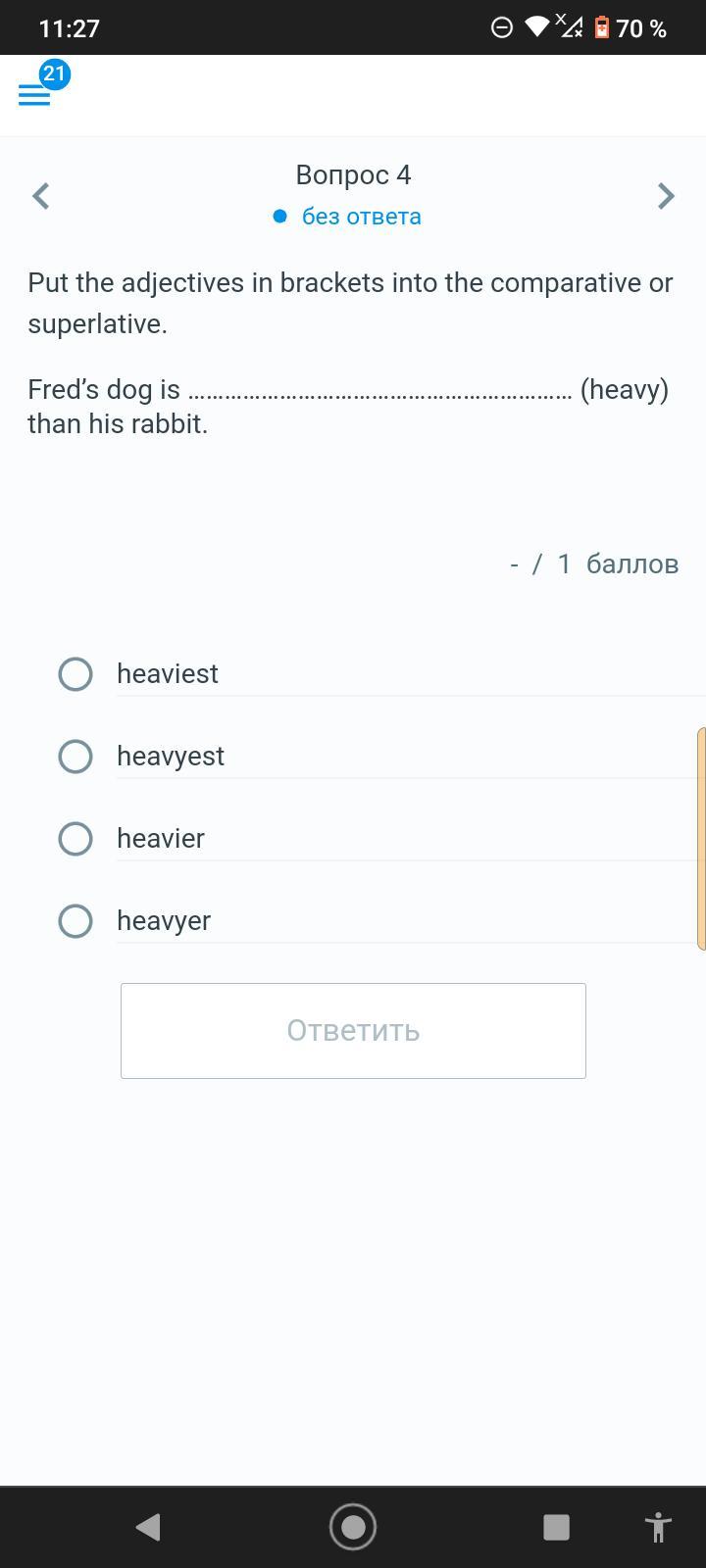Tap the battery status icon
The image size is (706, 1568).
pos(602,27)
